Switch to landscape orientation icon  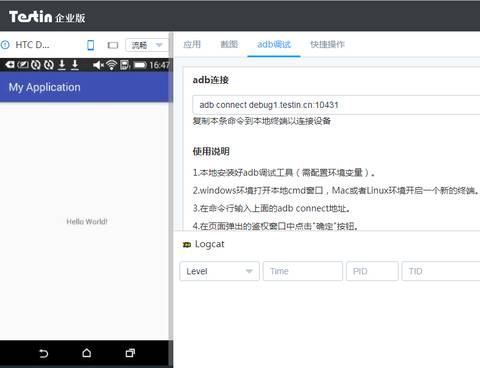(113, 45)
